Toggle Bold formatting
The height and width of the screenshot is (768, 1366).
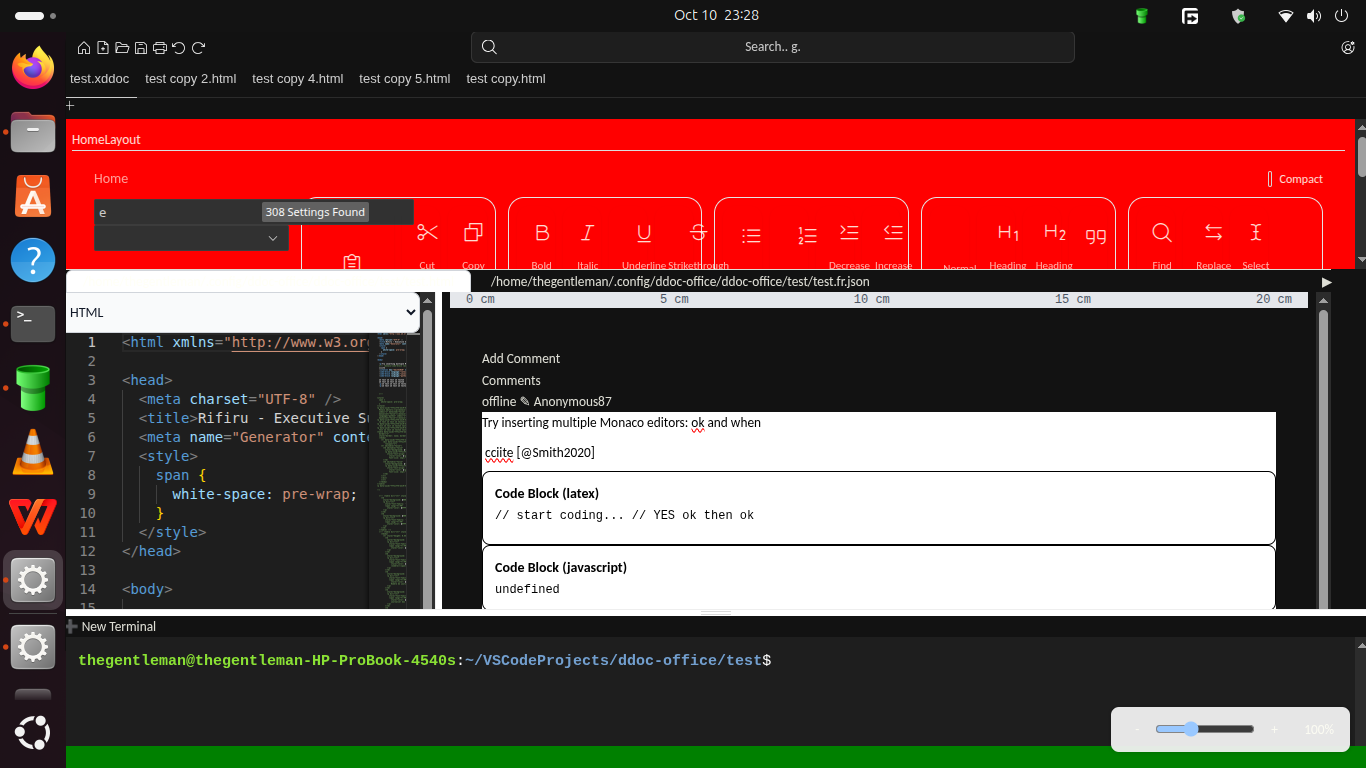point(542,233)
